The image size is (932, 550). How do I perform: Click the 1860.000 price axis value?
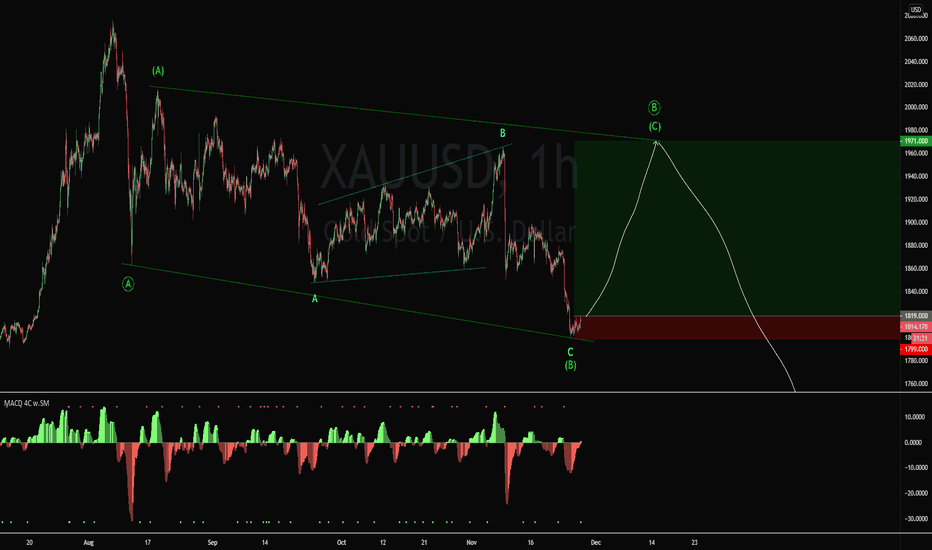916,269
